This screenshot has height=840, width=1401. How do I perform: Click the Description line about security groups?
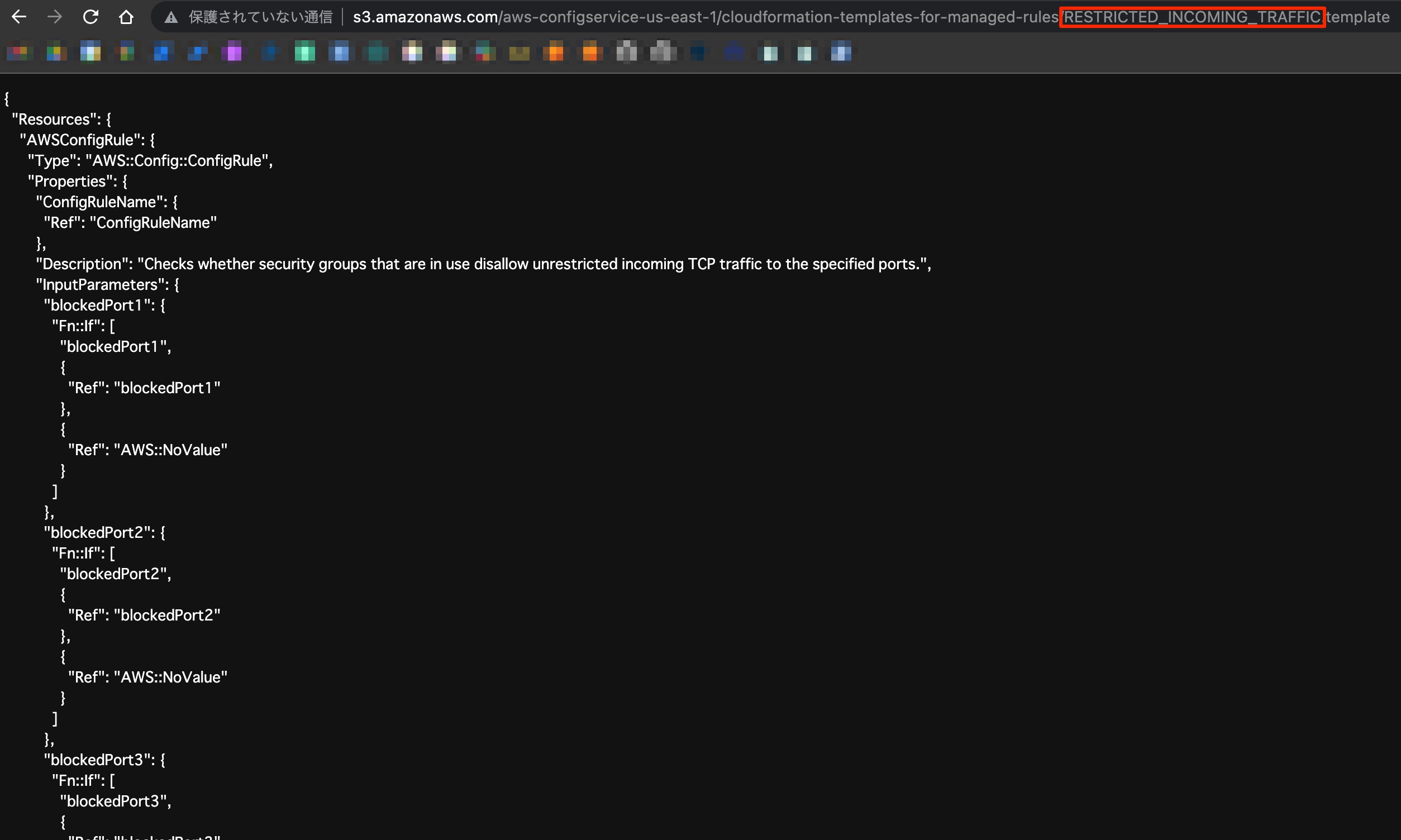pyautogui.click(x=481, y=263)
